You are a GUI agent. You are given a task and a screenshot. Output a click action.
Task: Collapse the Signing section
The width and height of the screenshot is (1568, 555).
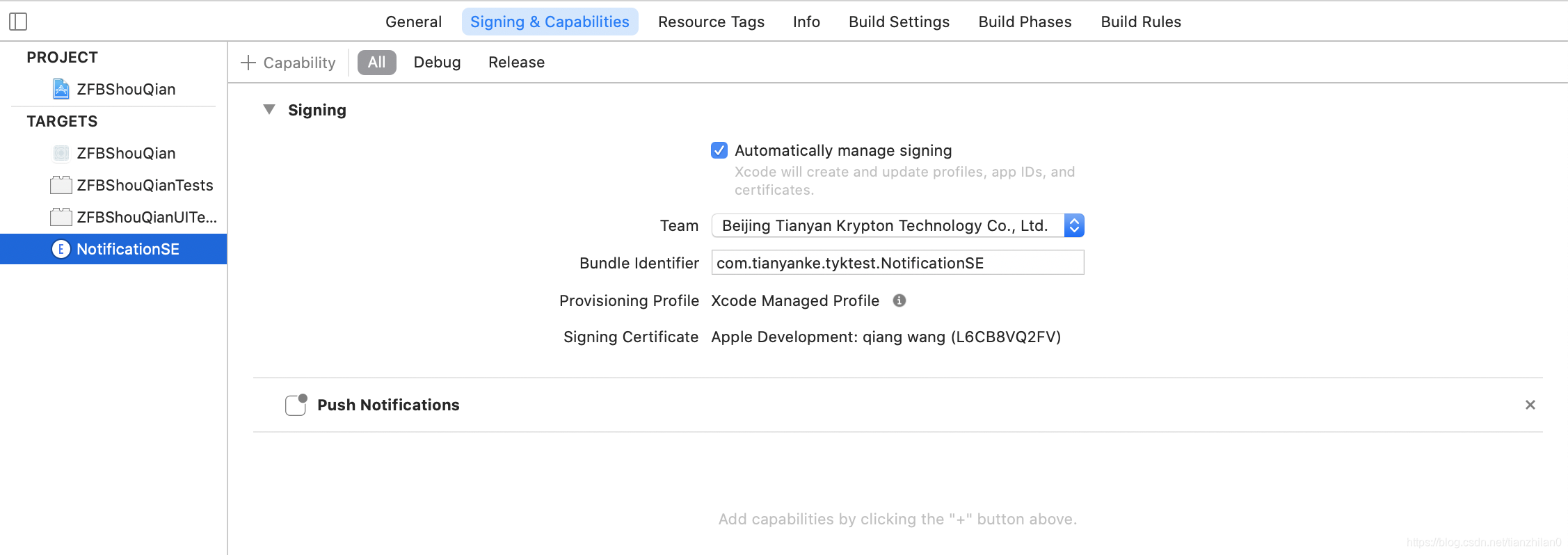click(269, 110)
